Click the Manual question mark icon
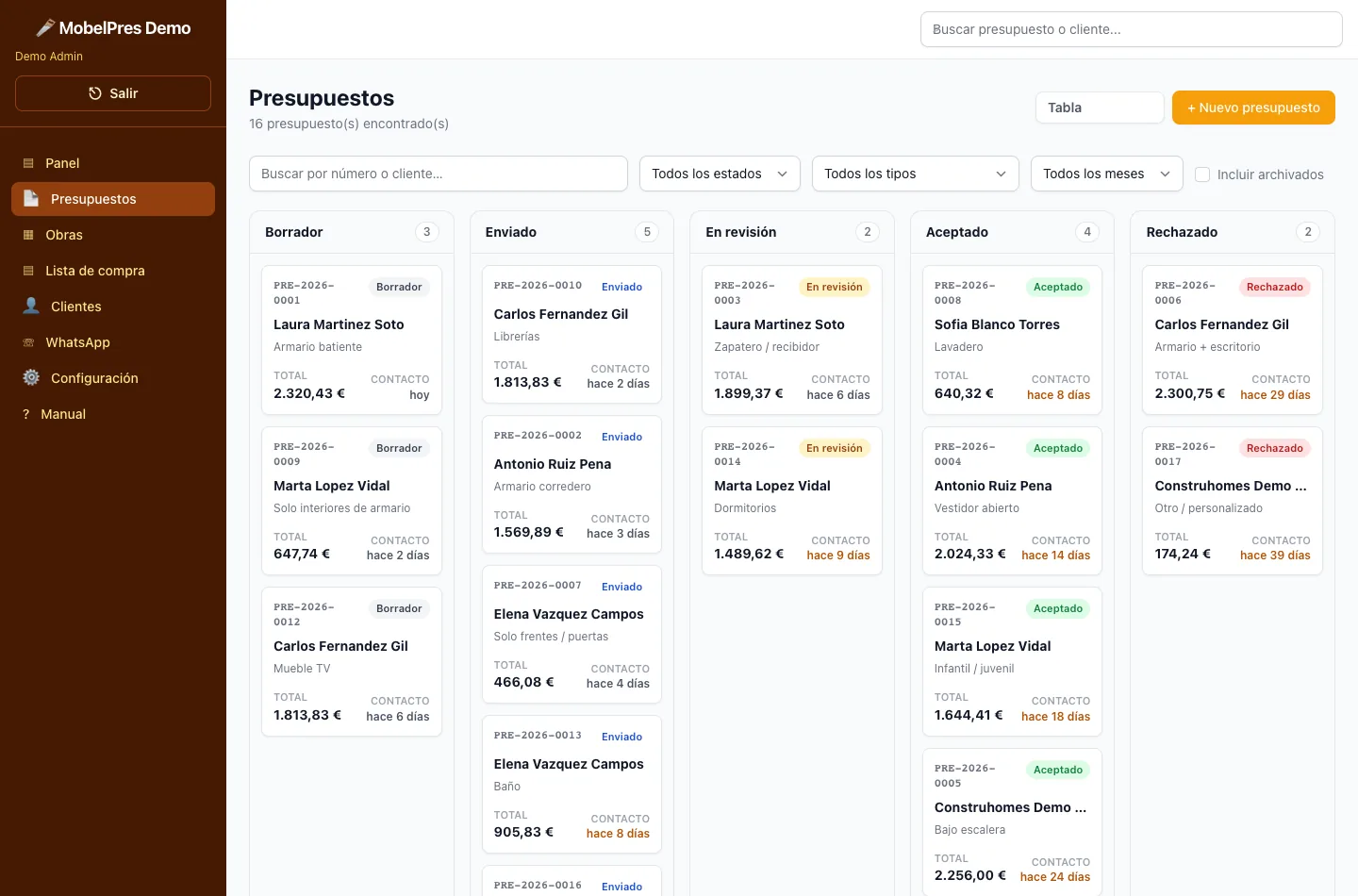The image size is (1358, 896). click(26, 414)
